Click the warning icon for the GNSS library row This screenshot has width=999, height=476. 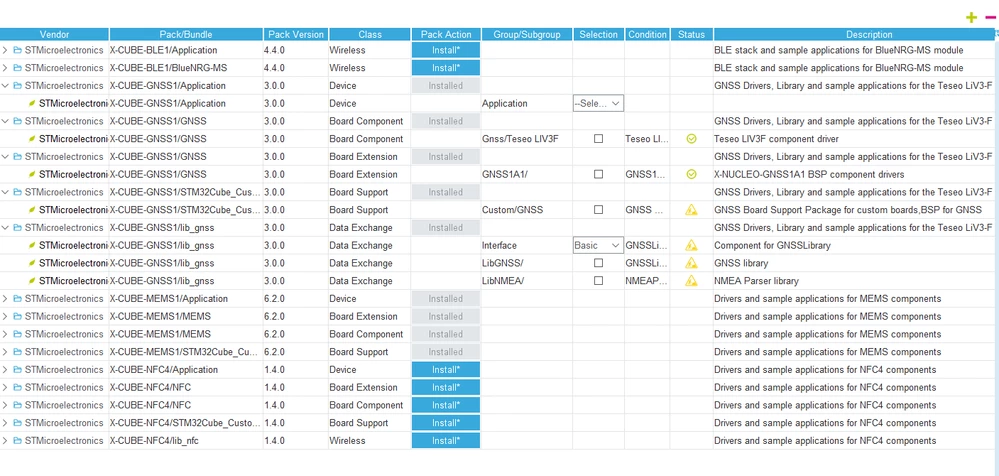click(x=691, y=263)
